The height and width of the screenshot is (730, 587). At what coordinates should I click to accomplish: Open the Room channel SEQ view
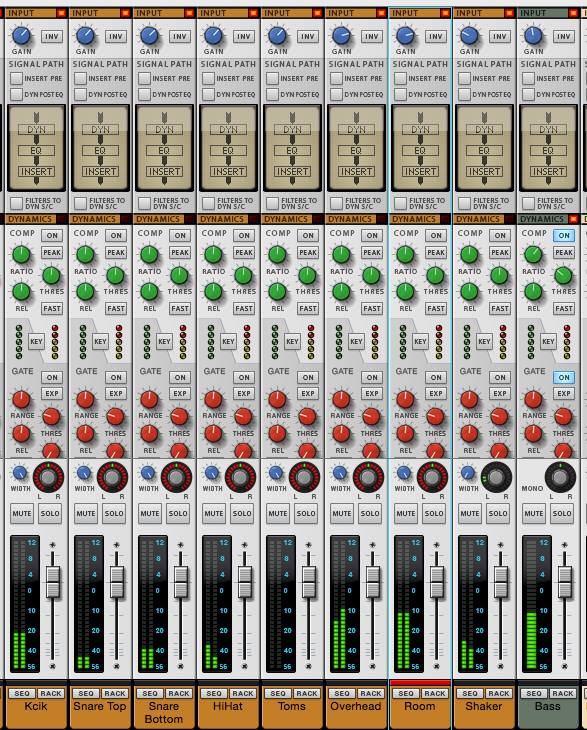(x=405, y=693)
